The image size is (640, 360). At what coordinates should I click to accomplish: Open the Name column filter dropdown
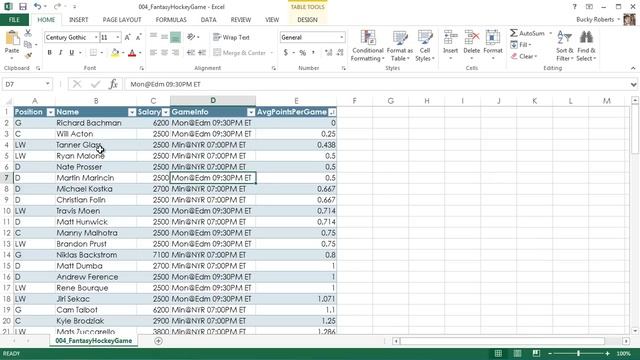coord(132,112)
